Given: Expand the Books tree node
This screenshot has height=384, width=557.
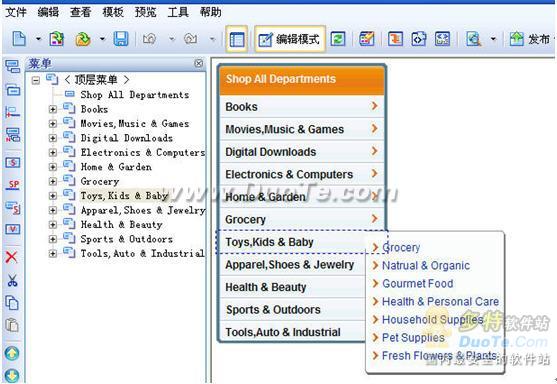Looking at the screenshot, I should (53, 109).
